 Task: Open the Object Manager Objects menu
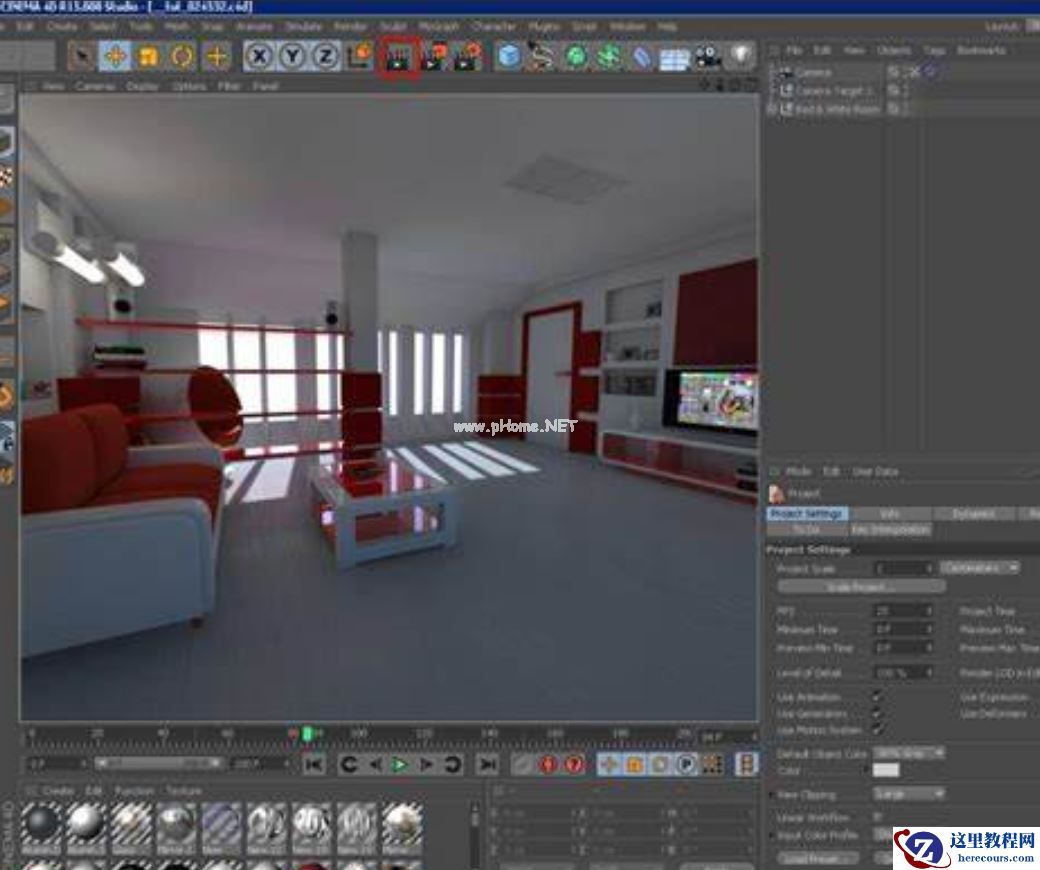coord(893,50)
